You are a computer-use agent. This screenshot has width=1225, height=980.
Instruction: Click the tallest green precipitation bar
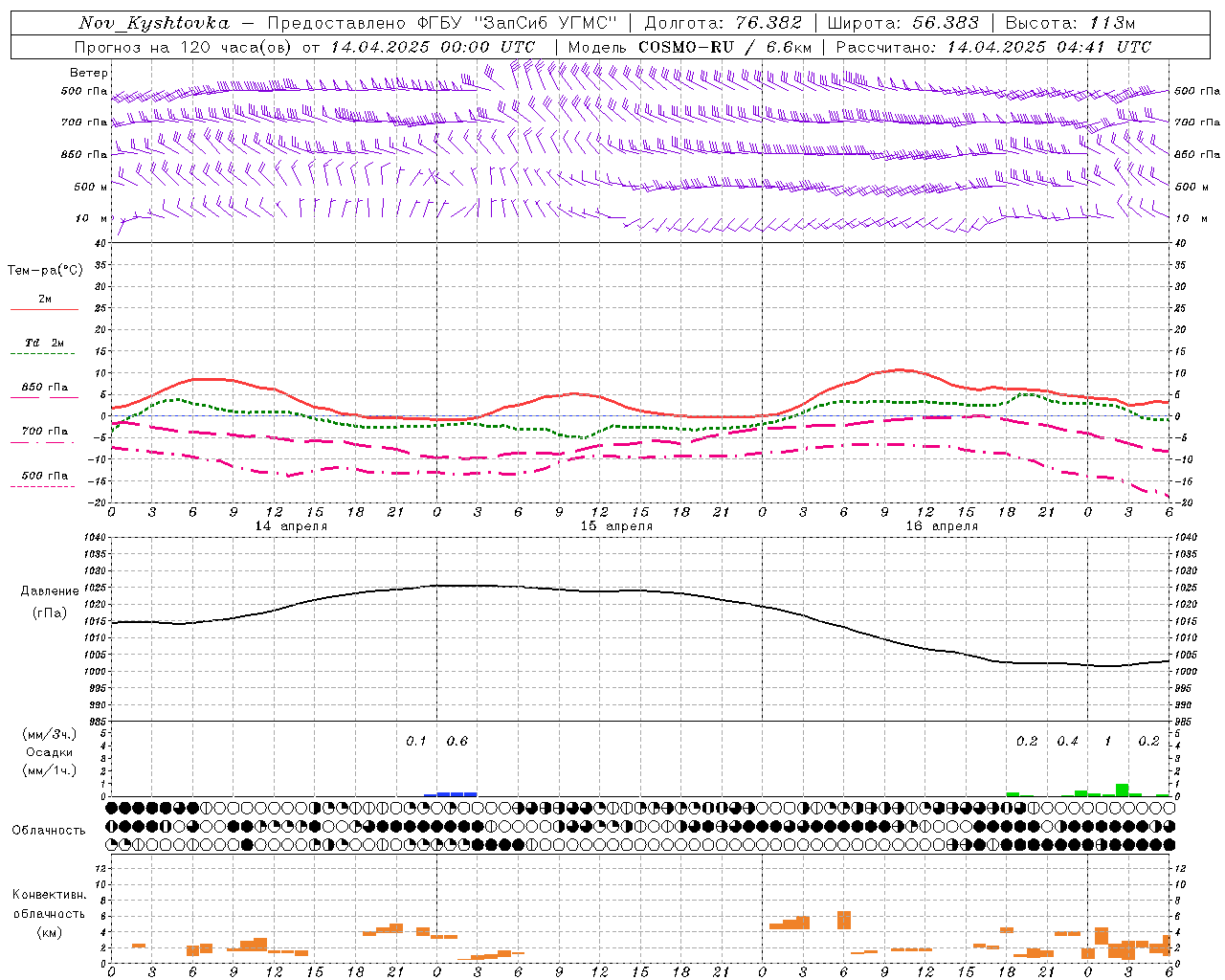(1122, 791)
